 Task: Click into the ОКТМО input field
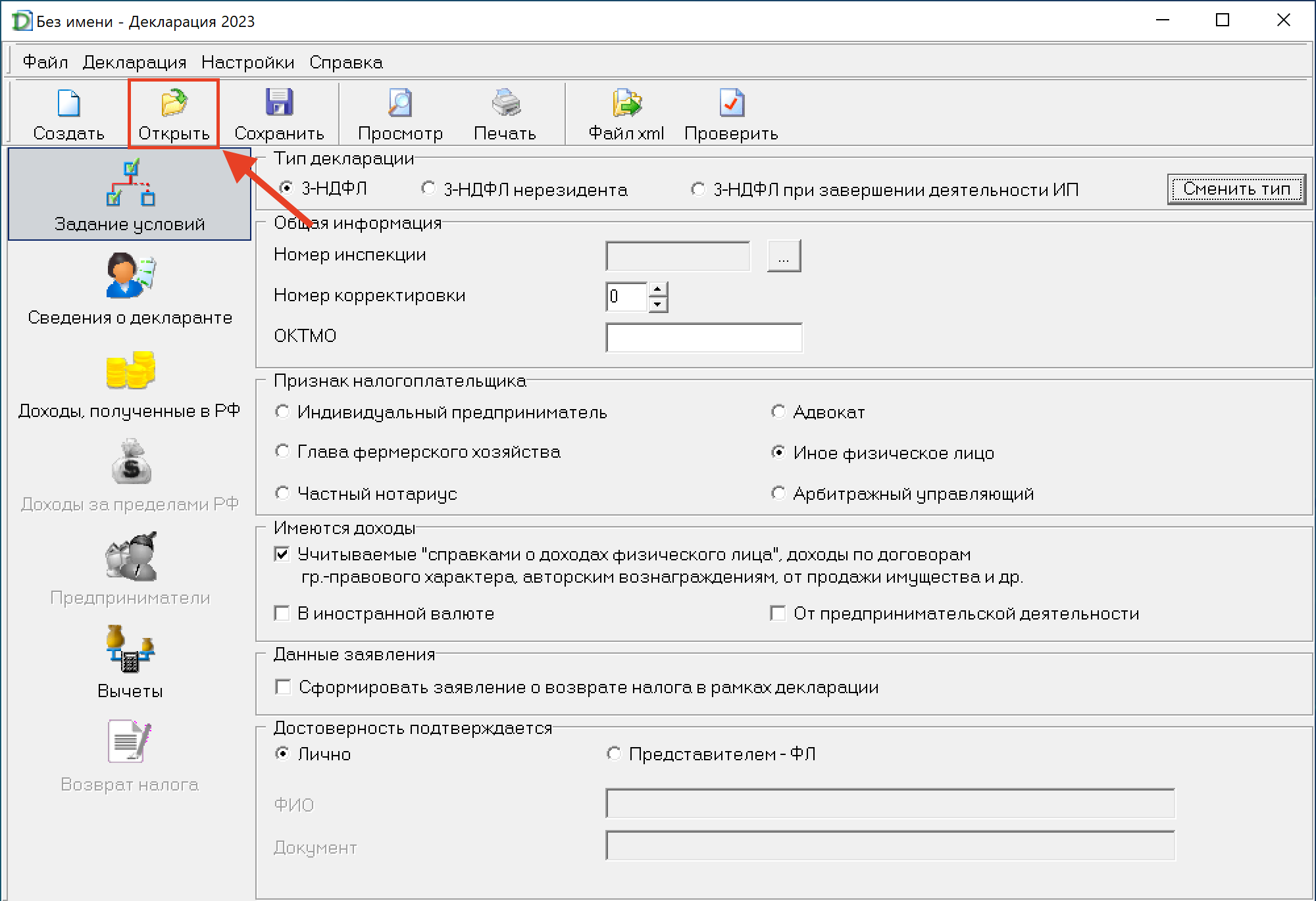click(703, 337)
